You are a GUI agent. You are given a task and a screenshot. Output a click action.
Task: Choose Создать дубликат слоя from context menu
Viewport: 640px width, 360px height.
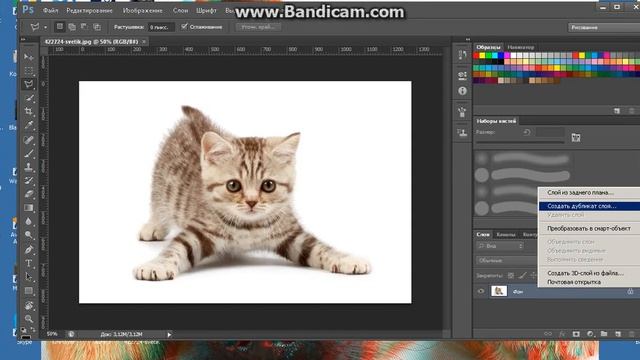click(x=589, y=206)
